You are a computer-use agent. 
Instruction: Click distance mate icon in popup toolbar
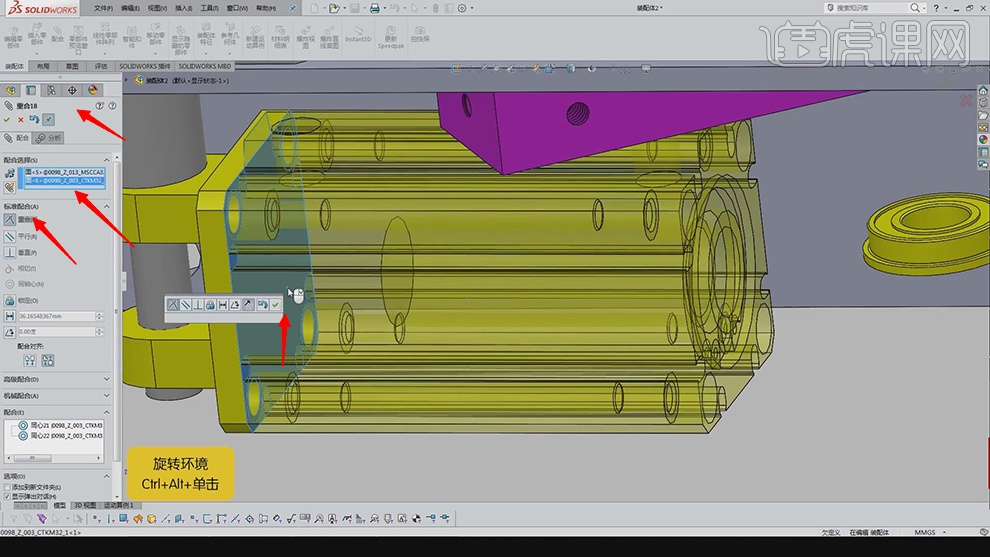[x=223, y=304]
